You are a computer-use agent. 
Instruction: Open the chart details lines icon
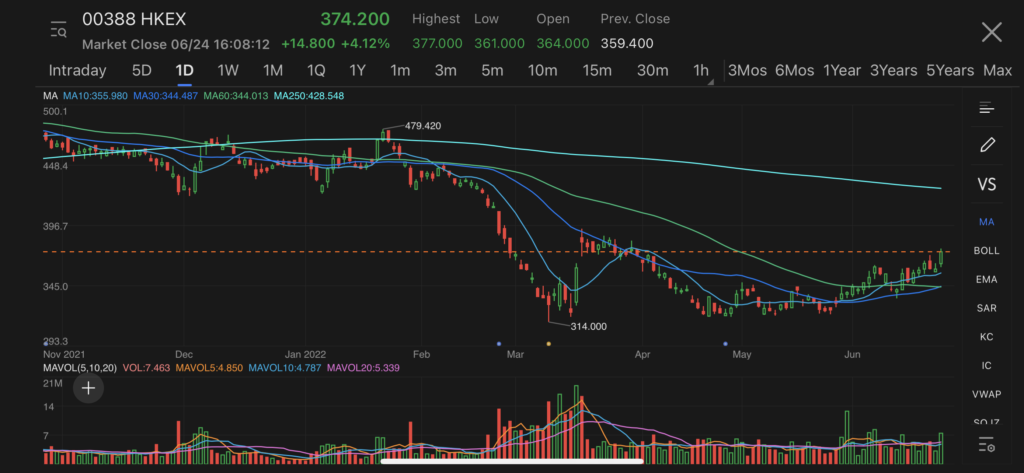[x=986, y=108]
